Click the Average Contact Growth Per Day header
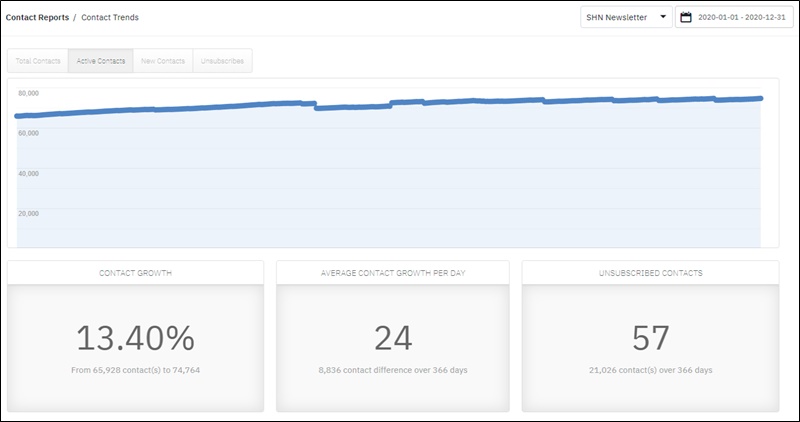The height and width of the screenshot is (422, 800). (x=393, y=272)
